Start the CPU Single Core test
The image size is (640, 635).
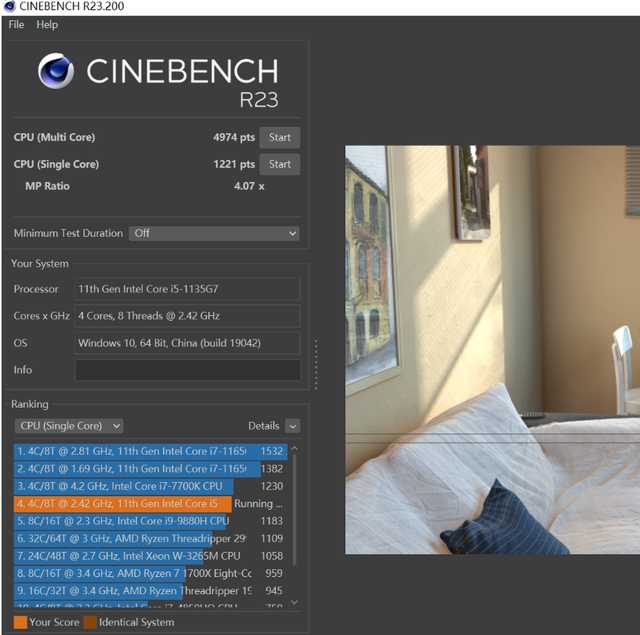280,164
